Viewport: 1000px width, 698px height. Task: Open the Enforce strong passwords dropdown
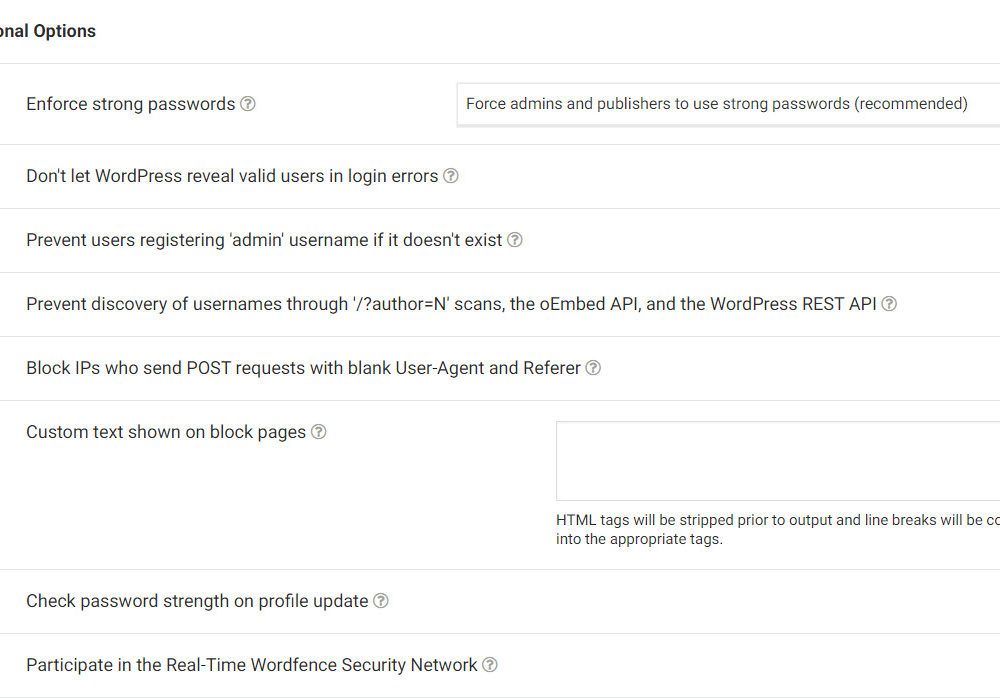click(727, 104)
